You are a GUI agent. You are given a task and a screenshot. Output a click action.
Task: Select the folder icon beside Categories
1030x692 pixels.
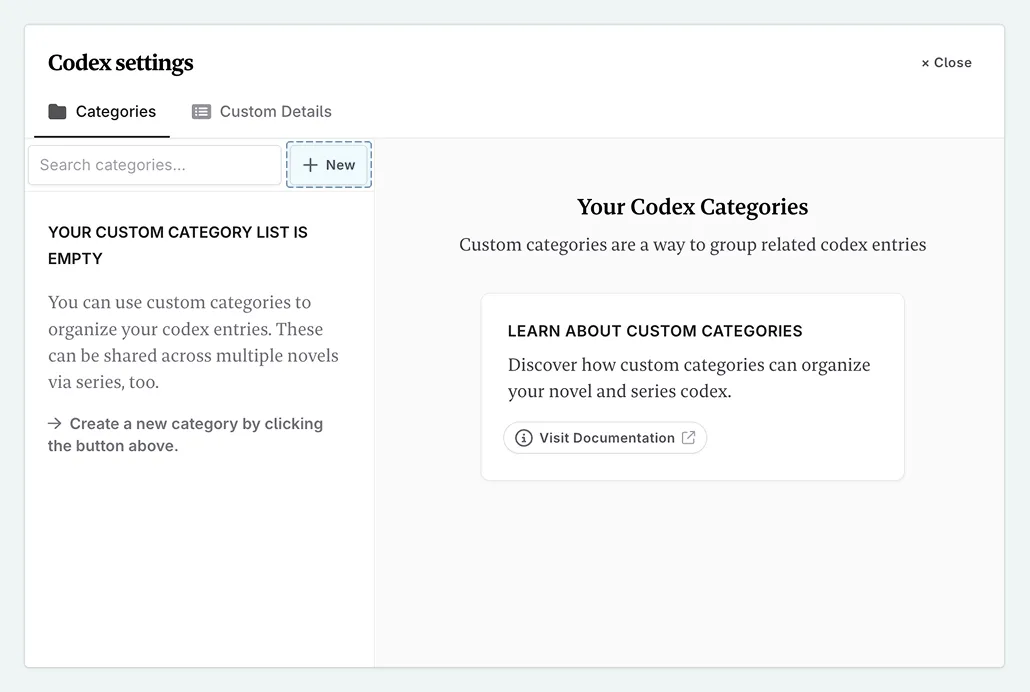coord(59,112)
